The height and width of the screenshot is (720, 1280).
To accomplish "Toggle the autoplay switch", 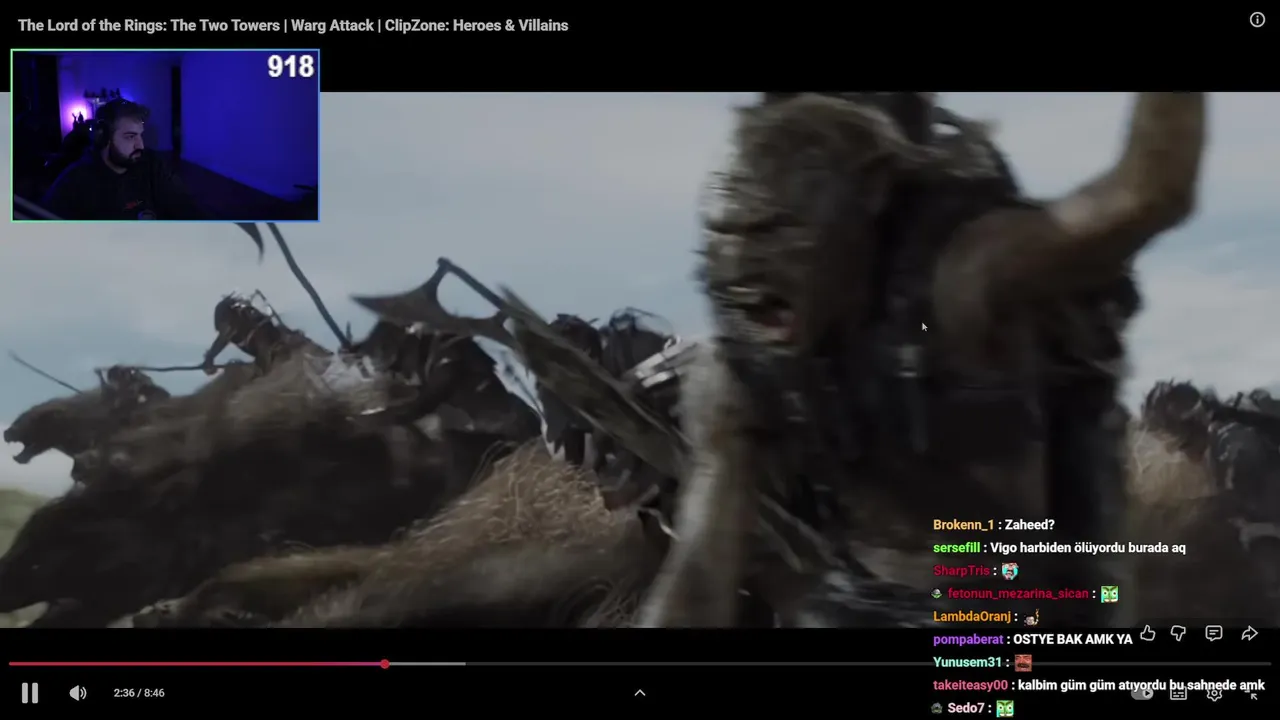I will click(x=1143, y=693).
